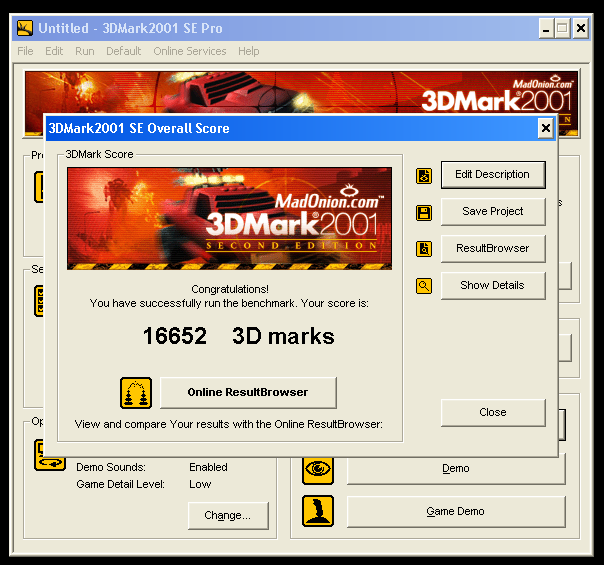
Task: Dismiss the Overall Score dialog with X
Action: pyautogui.click(x=545, y=128)
